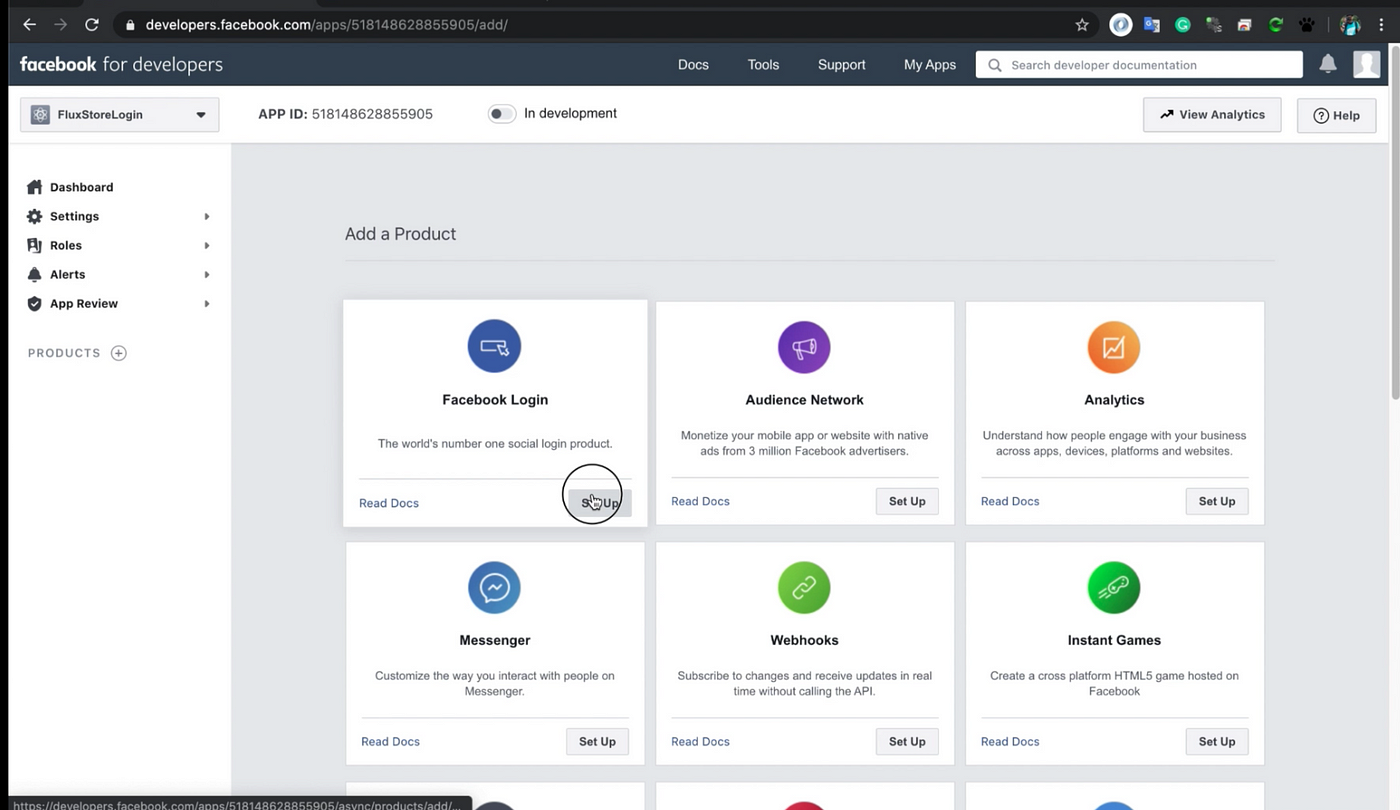The height and width of the screenshot is (810, 1400).
Task: Click the Audience Network megaphone icon
Action: point(804,347)
